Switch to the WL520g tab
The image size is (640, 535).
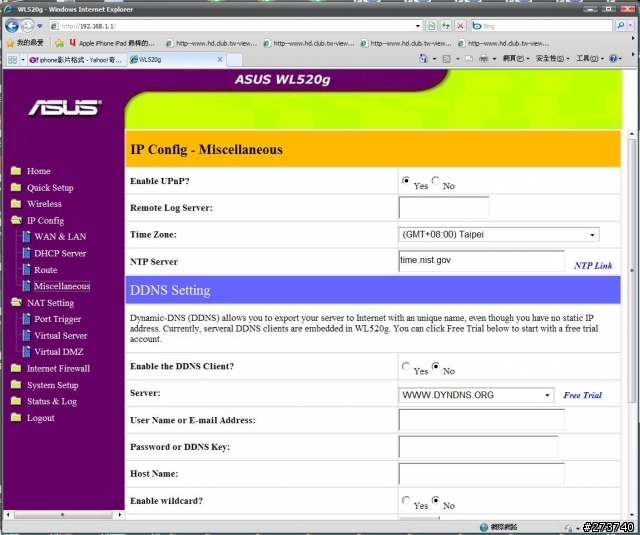(x=176, y=60)
